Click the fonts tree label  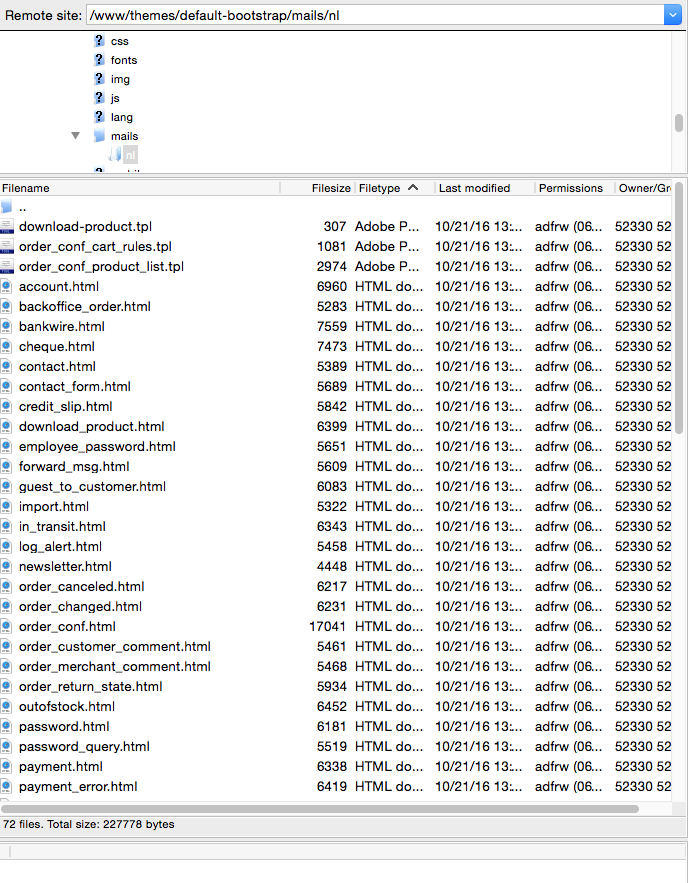click(x=124, y=60)
